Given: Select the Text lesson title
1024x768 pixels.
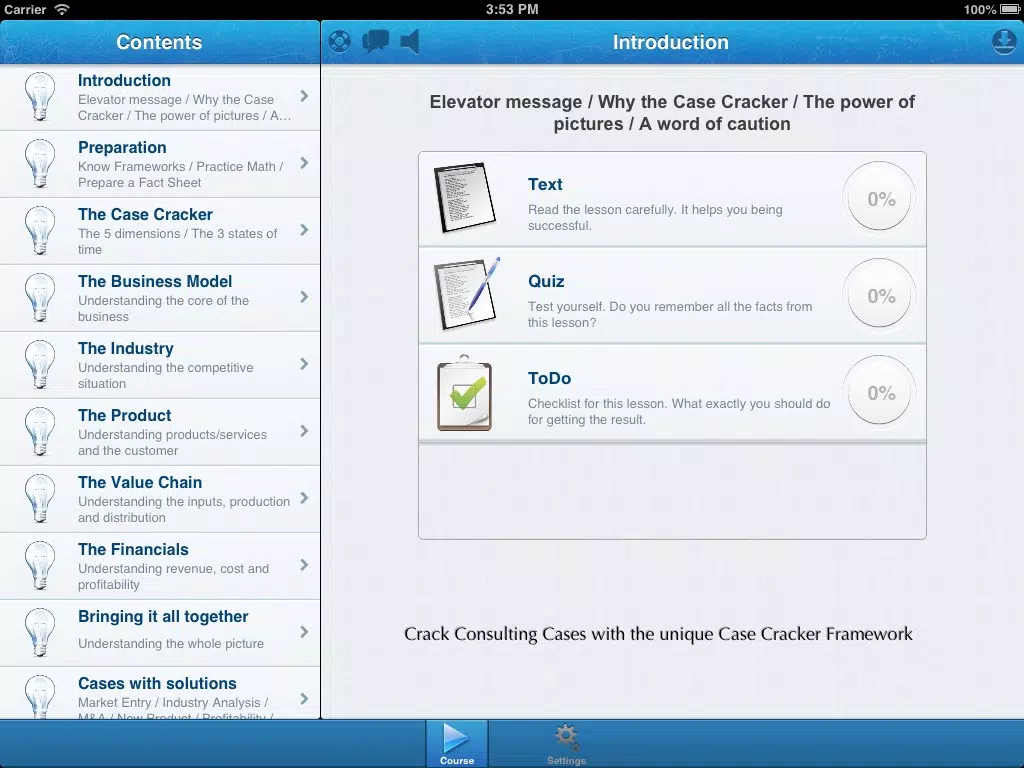Looking at the screenshot, I should click(545, 184).
